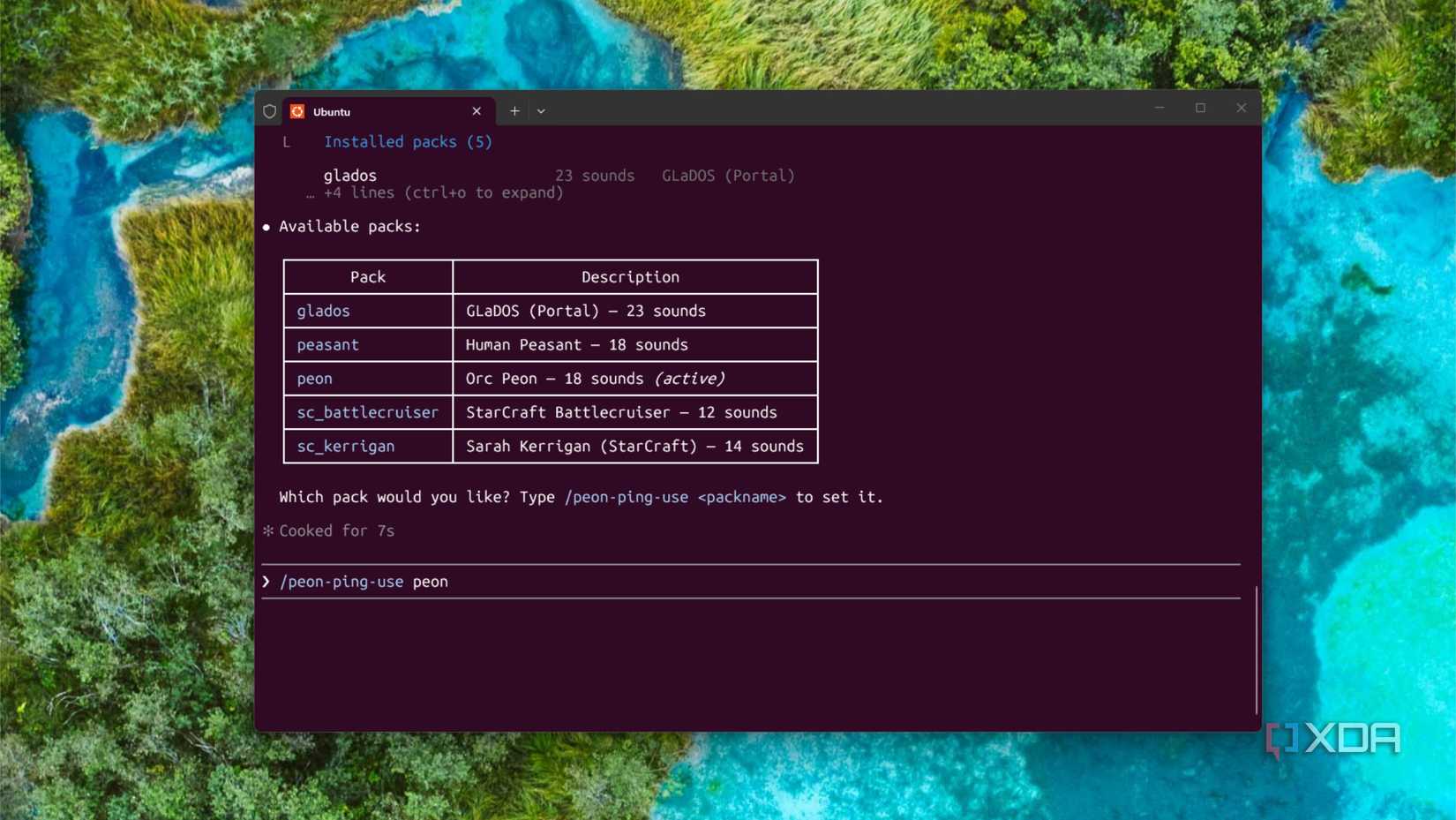
Task: Click the 'Description' column header
Action: 630,277
